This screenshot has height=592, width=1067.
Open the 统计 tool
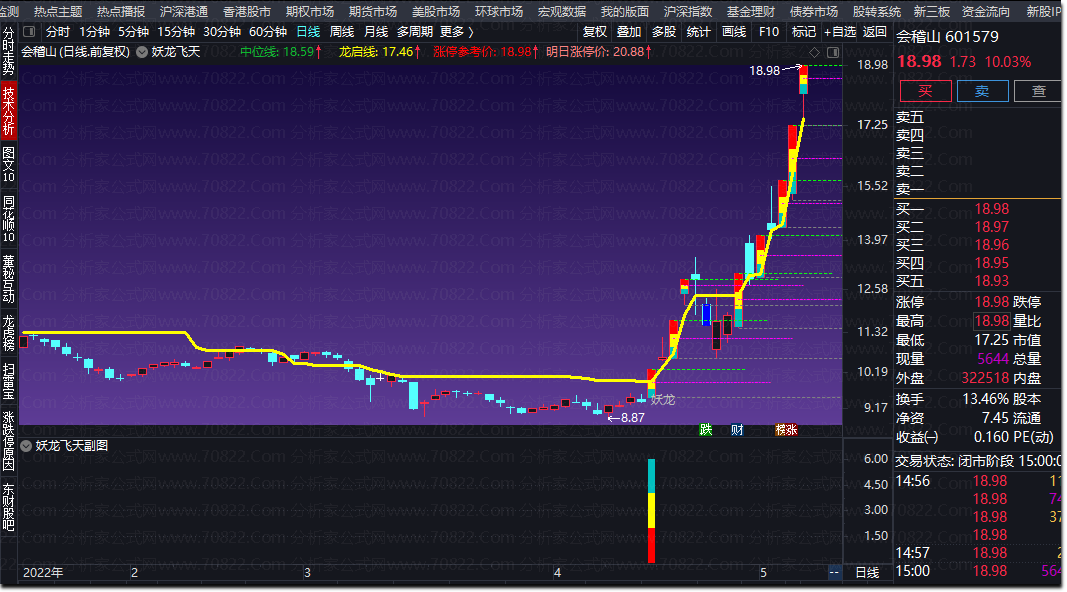pos(698,32)
